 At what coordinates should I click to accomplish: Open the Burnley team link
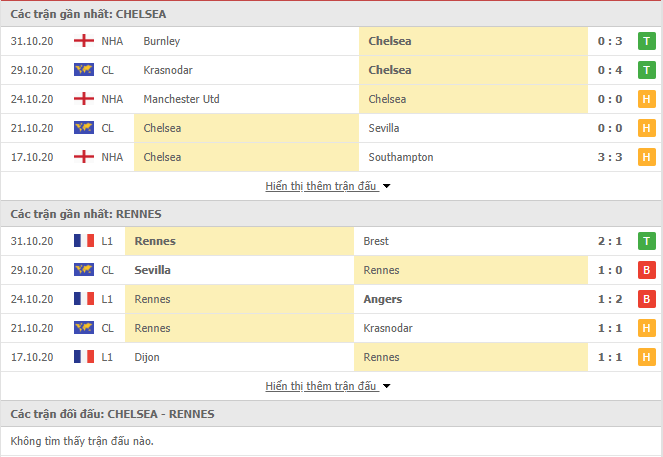(162, 41)
